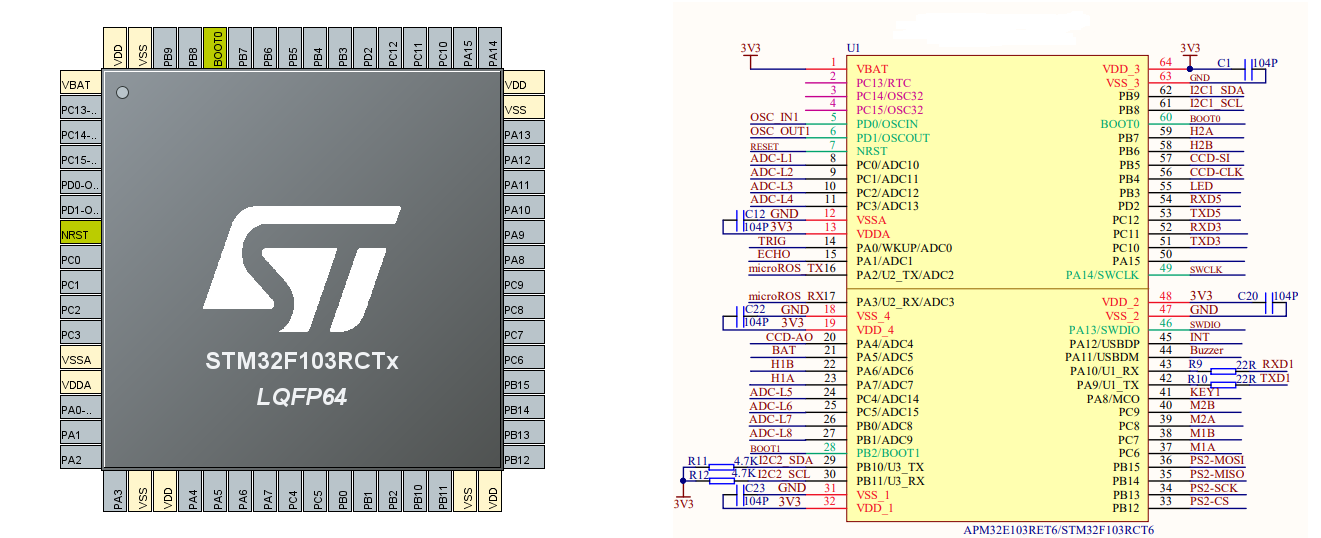Screen dimensions: 1321x538
Task: Select pin box PA10 on the chip package
Action: click(523, 210)
